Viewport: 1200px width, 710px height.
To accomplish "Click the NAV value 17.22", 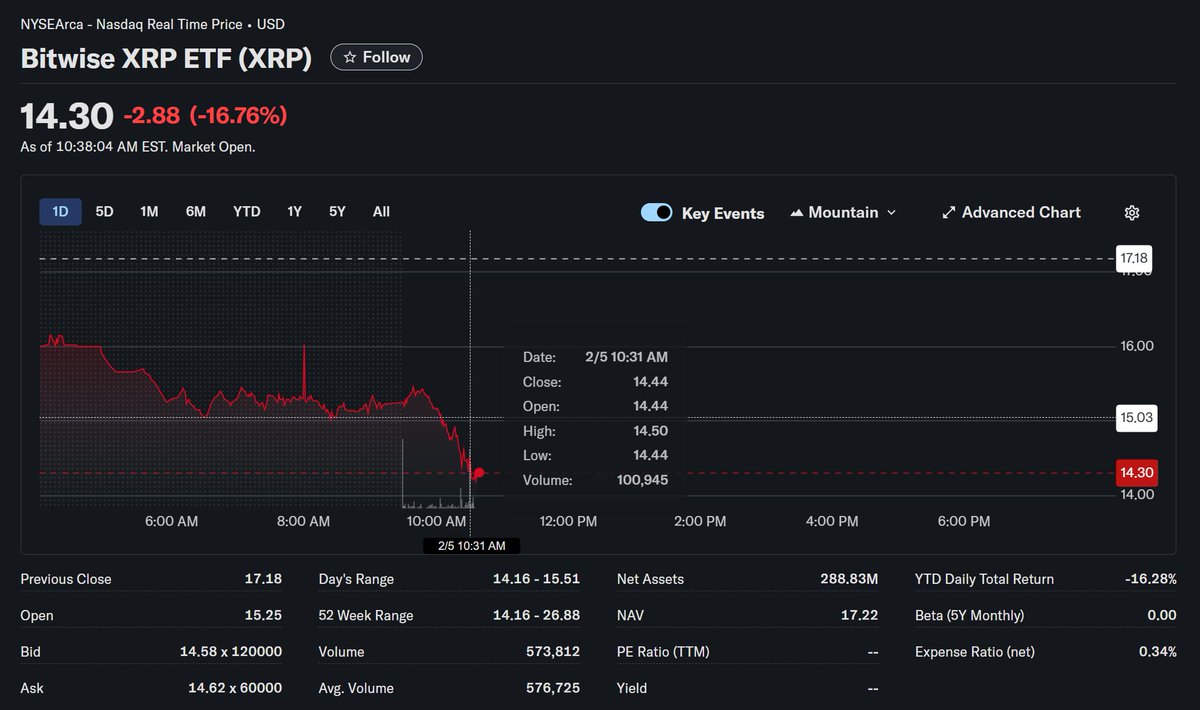I will (860, 615).
